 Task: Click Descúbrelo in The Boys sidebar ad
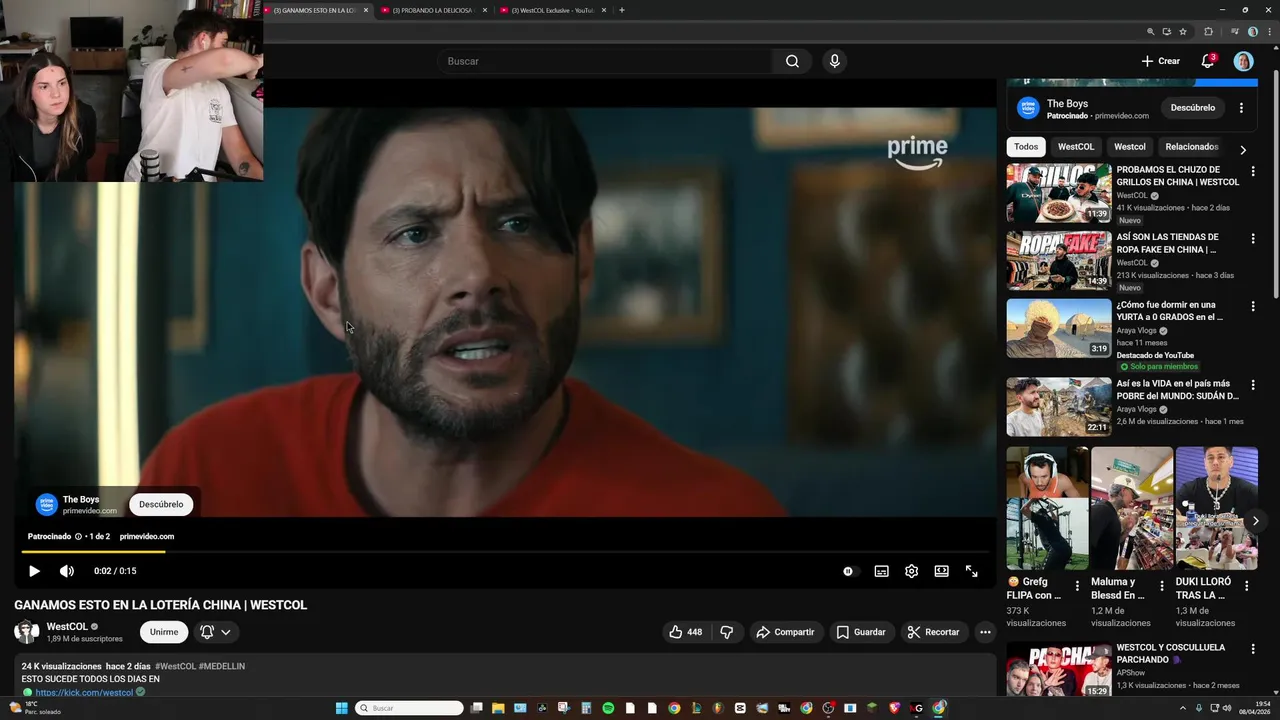tap(1192, 108)
